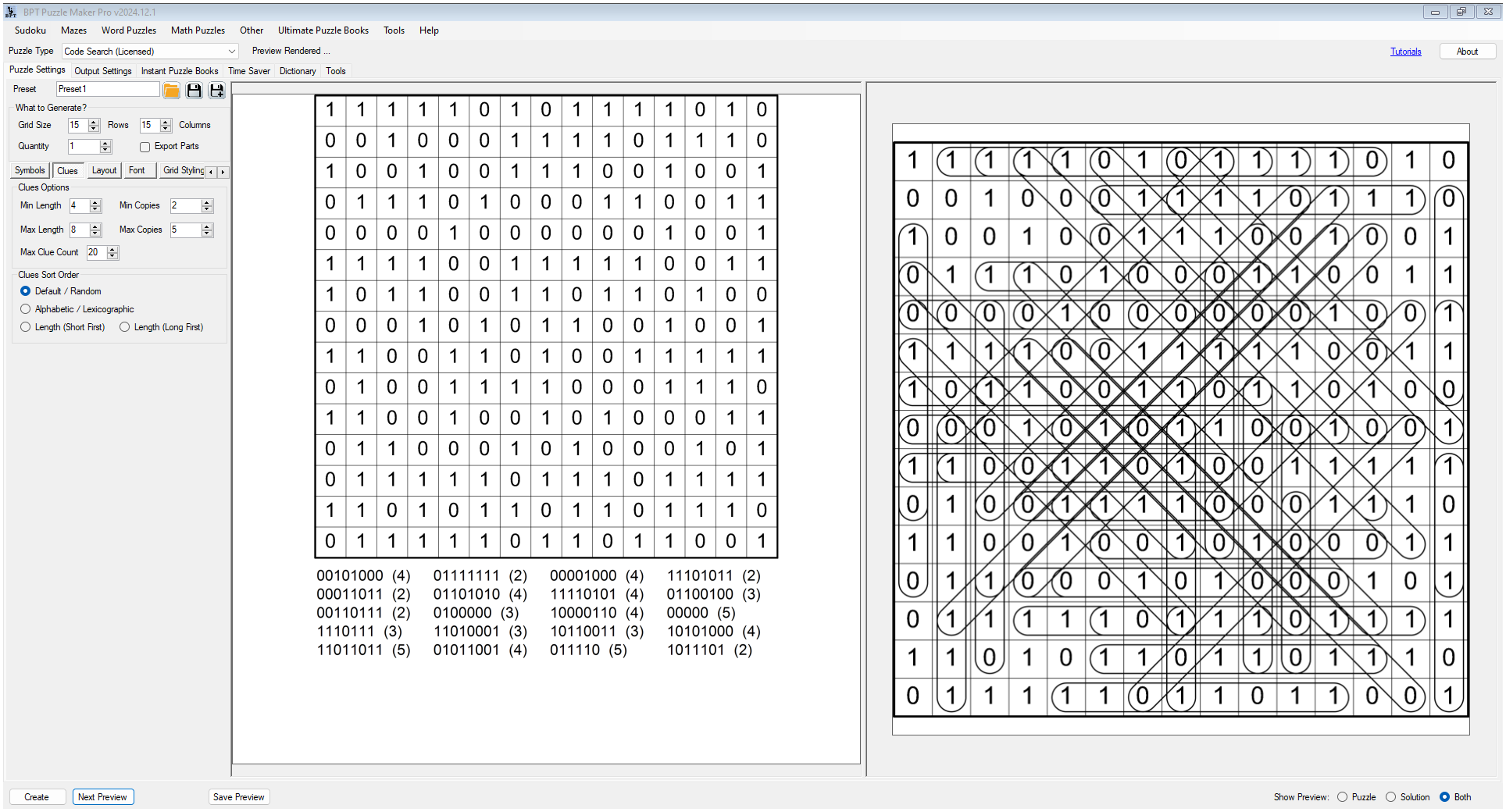1506x812 pixels.
Task: Enable Export Parts checkbox
Action: [x=145, y=147]
